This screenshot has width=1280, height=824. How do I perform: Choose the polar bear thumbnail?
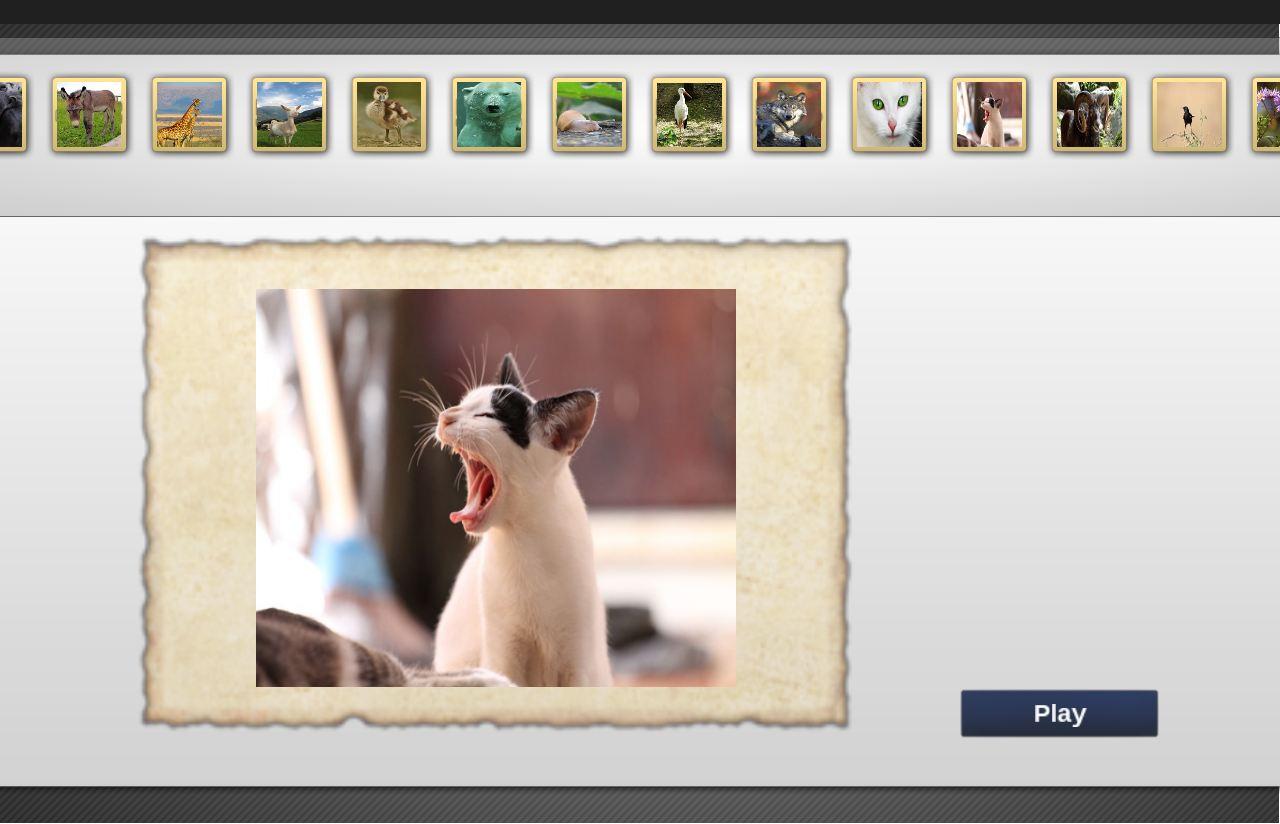489,115
